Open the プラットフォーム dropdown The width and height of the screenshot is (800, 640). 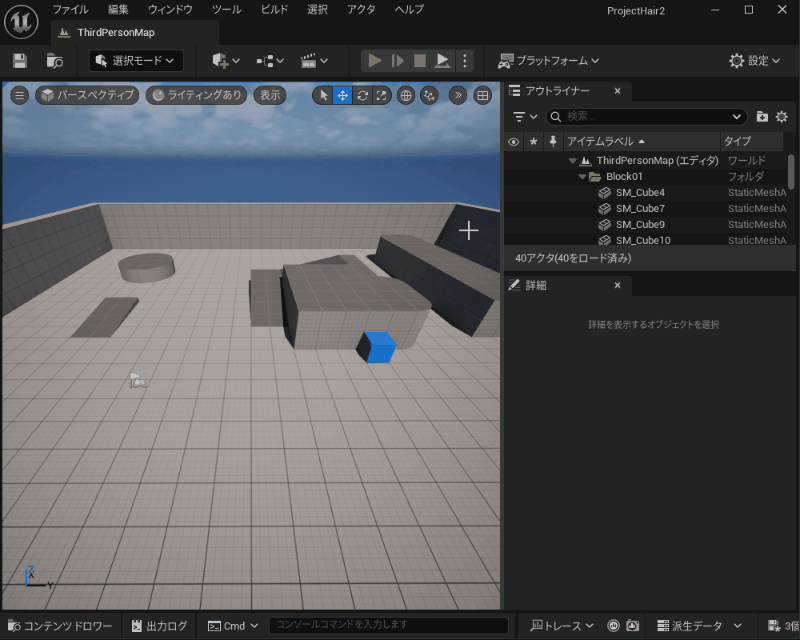[x=549, y=61]
